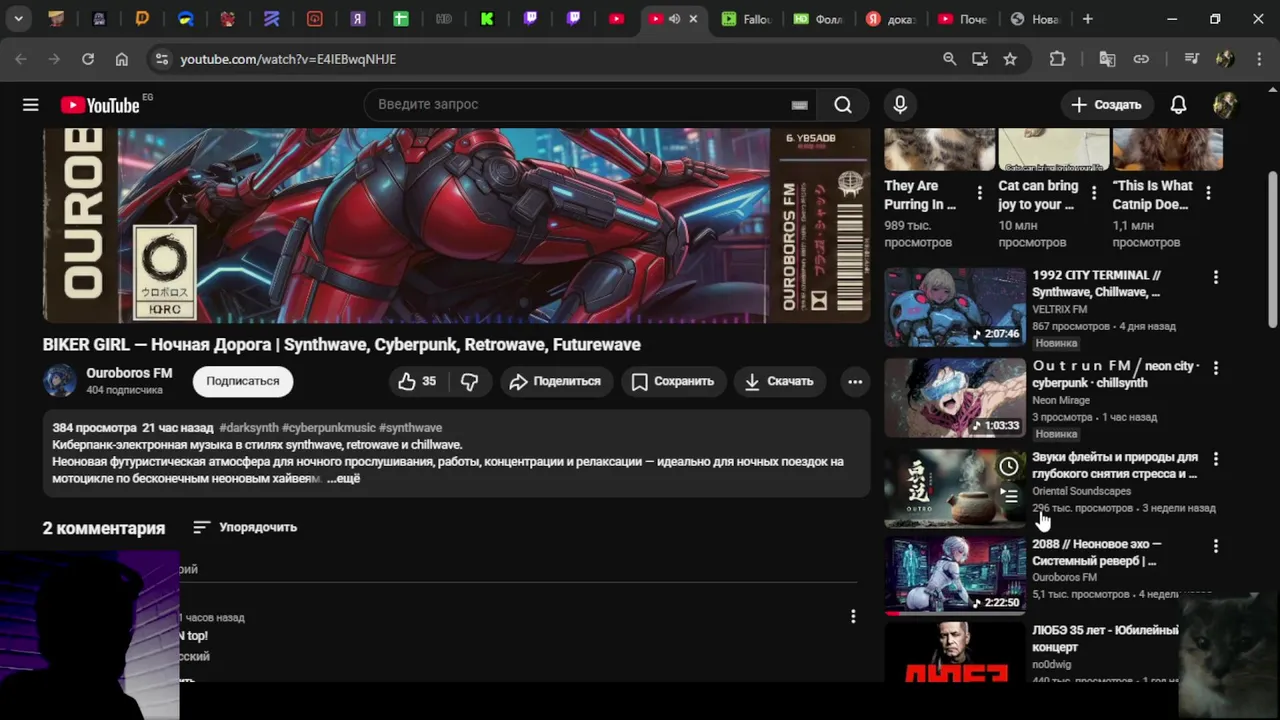Start voice search with microphone
Viewport: 1280px width, 720px height.
[x=900, y=105]
